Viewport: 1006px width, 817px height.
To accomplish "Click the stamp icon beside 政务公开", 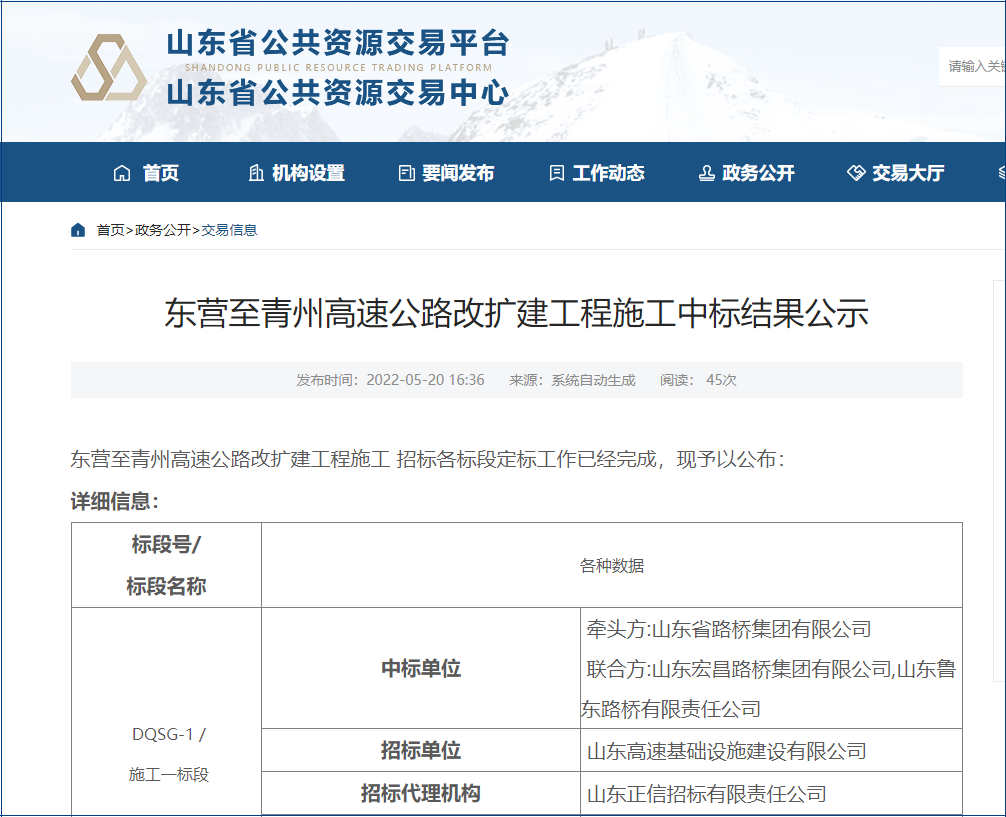I will [706, 173].
